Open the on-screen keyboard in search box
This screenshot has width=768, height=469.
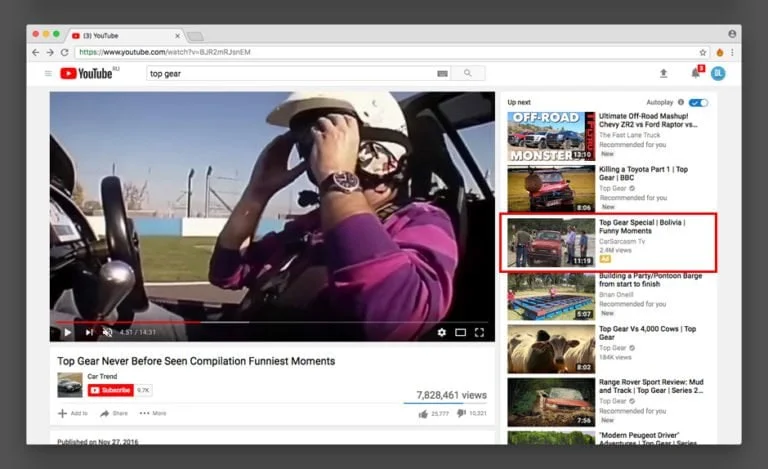pyautogui.click(x=442, y=73)
